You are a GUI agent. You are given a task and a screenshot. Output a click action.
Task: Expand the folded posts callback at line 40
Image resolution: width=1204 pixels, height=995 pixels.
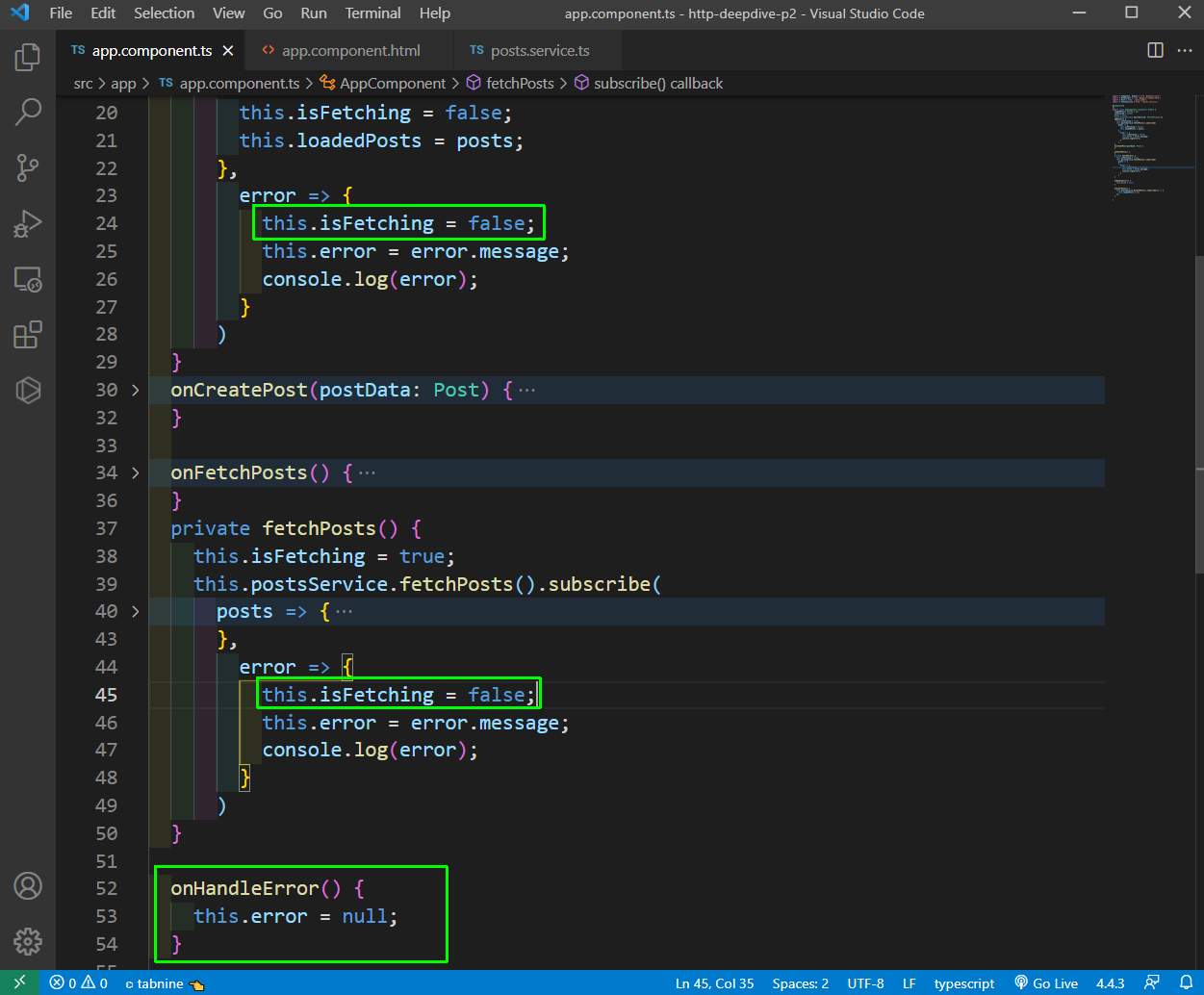(x=135, y=611)
